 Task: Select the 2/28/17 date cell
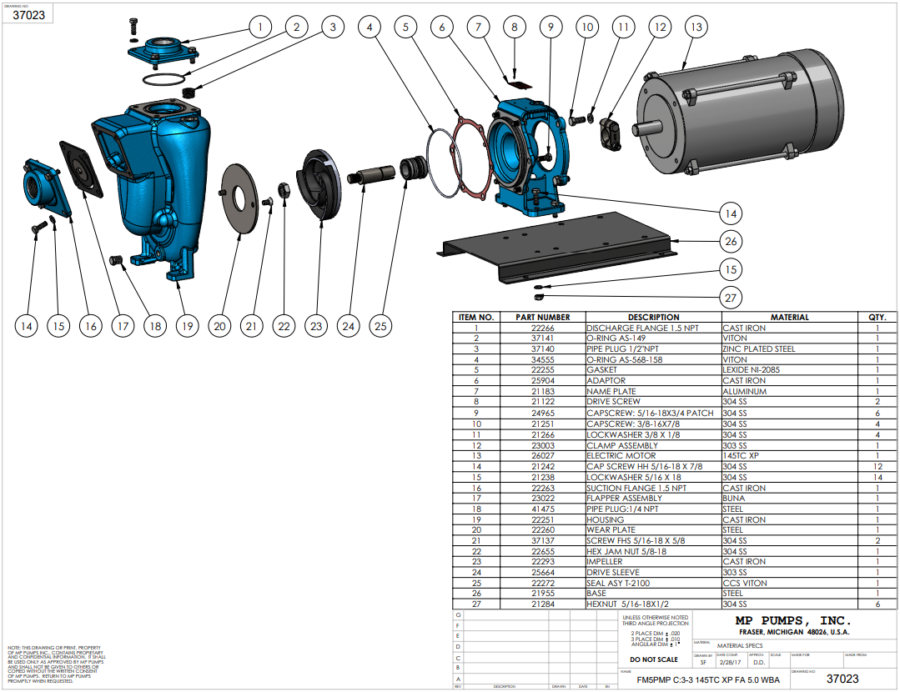coord(730,662)
